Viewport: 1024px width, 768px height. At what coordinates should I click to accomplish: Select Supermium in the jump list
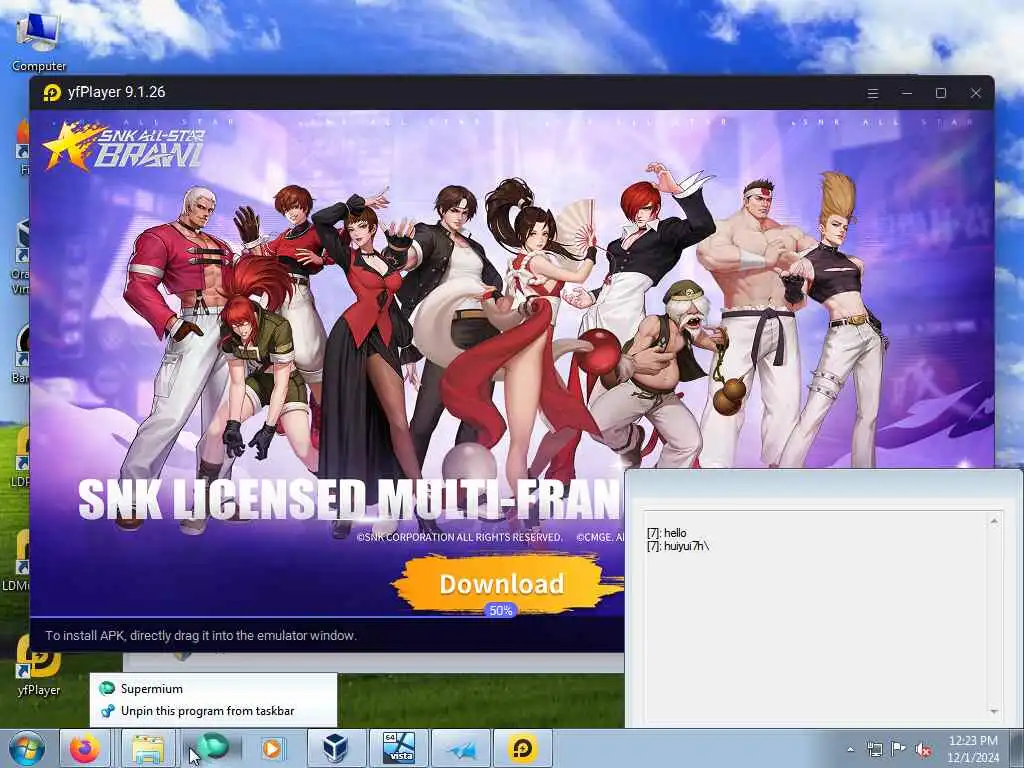pyautogui.click(x=213, y=688)
